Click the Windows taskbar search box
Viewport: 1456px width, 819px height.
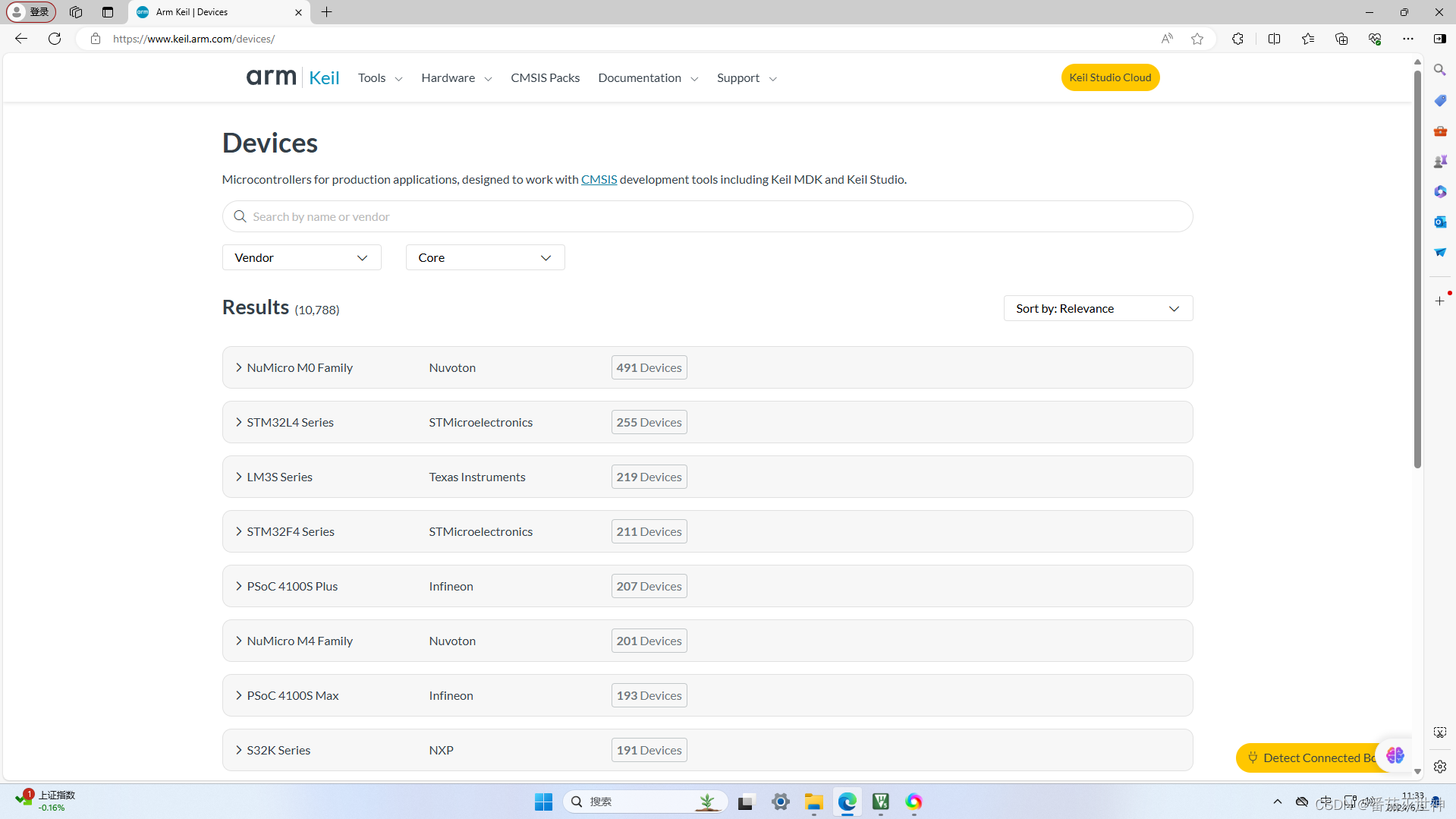[x=646, y=802]
